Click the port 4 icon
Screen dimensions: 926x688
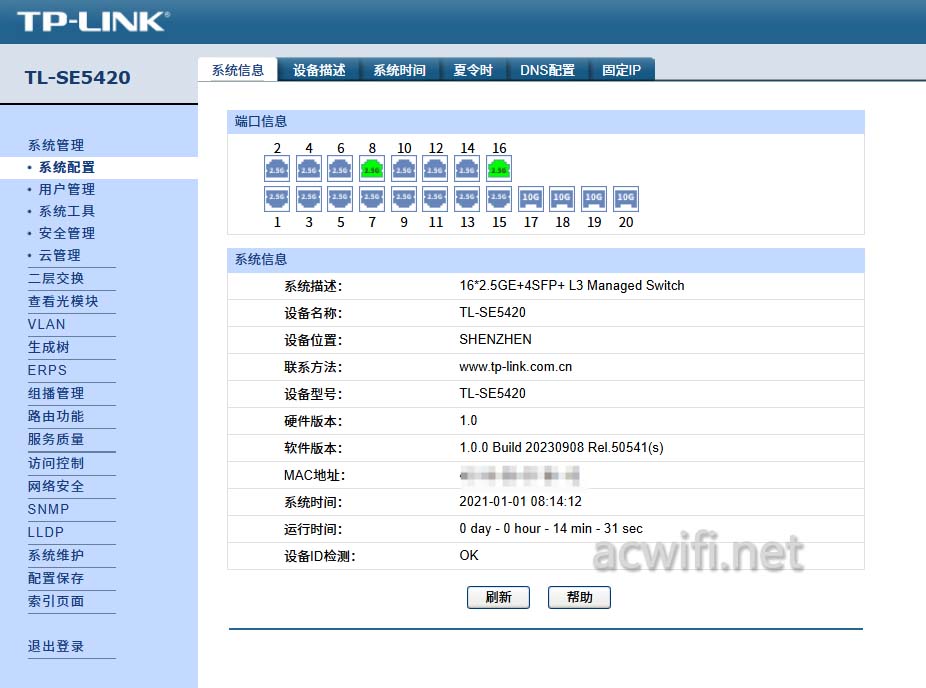tap(309, 169)
